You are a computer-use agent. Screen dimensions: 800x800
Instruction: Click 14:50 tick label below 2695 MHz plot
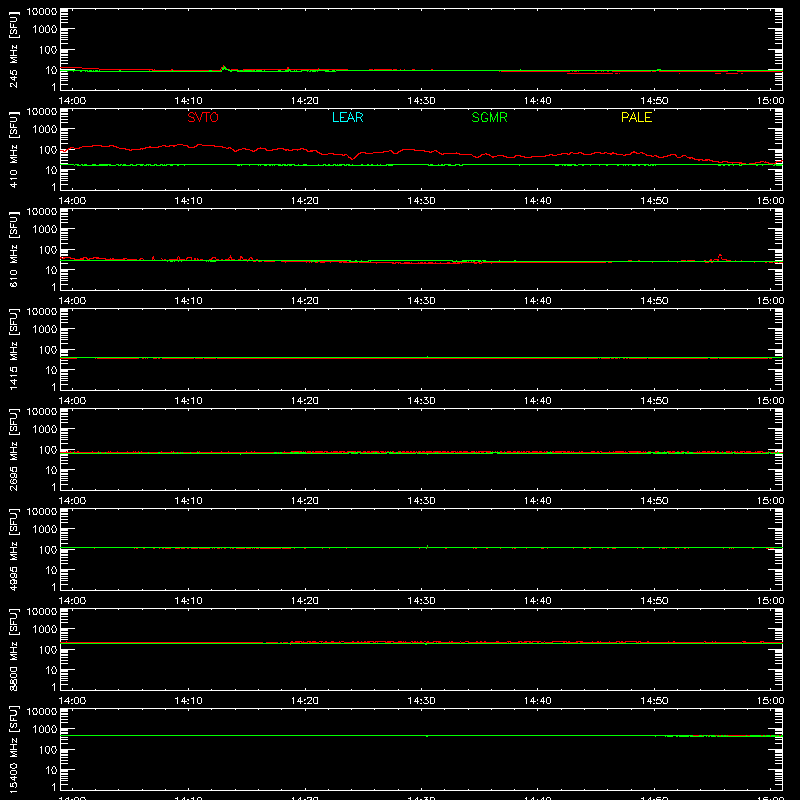coord(654,501)
